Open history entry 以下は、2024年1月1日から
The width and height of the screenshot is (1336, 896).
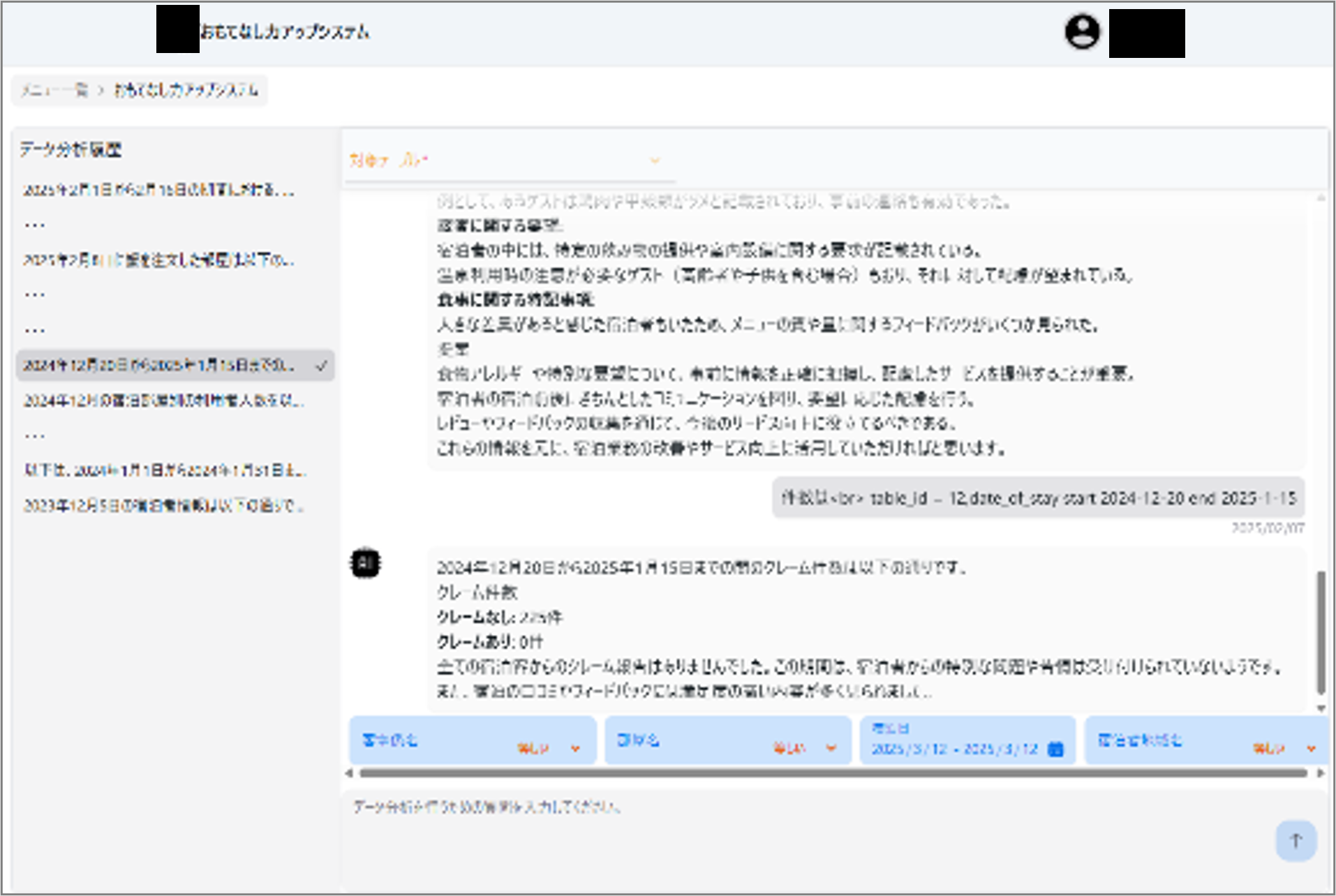(165, 470)
